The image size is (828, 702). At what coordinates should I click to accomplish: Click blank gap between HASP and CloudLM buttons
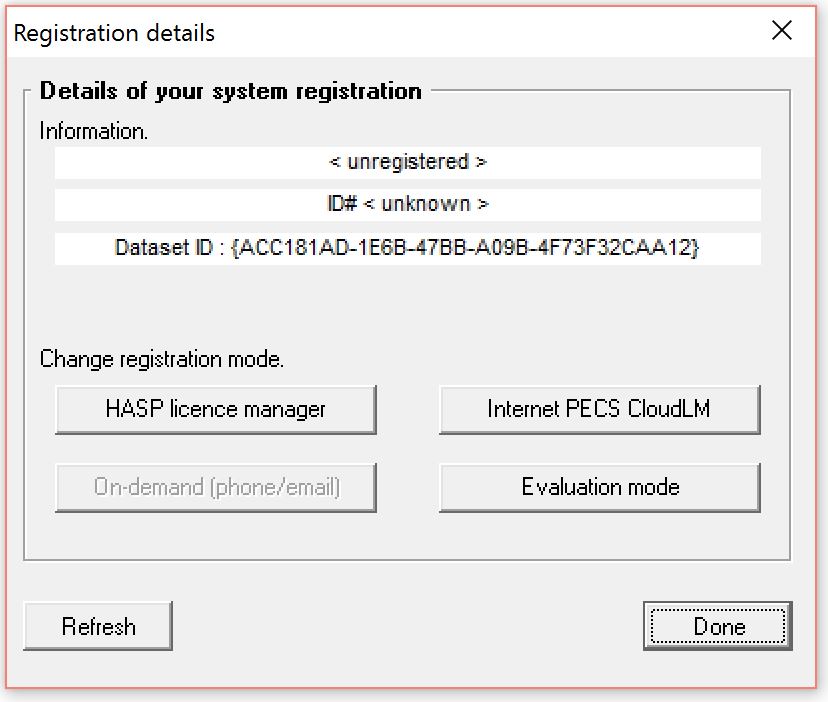(x=408, y=409)
